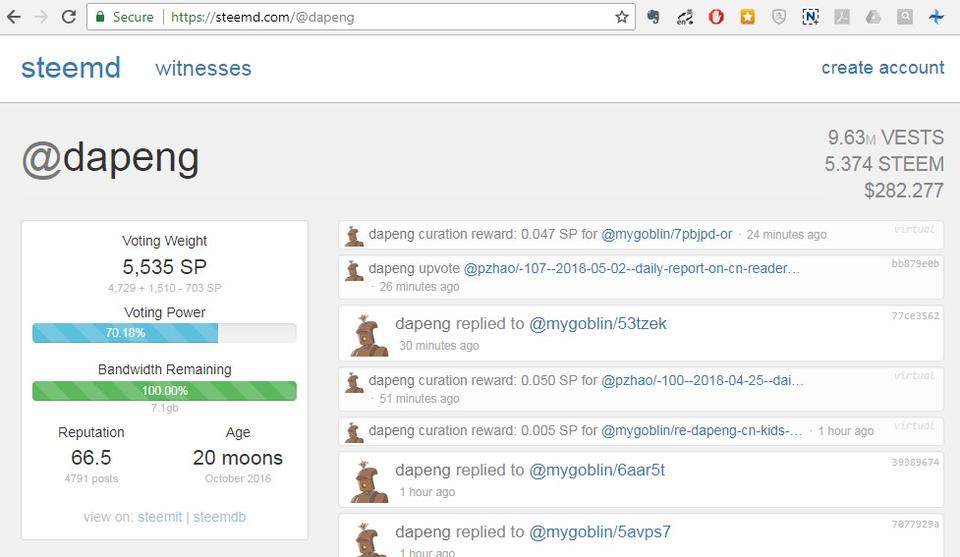Click transaction hash 7077929a
The image size is (960, 557).
(915, 524)
